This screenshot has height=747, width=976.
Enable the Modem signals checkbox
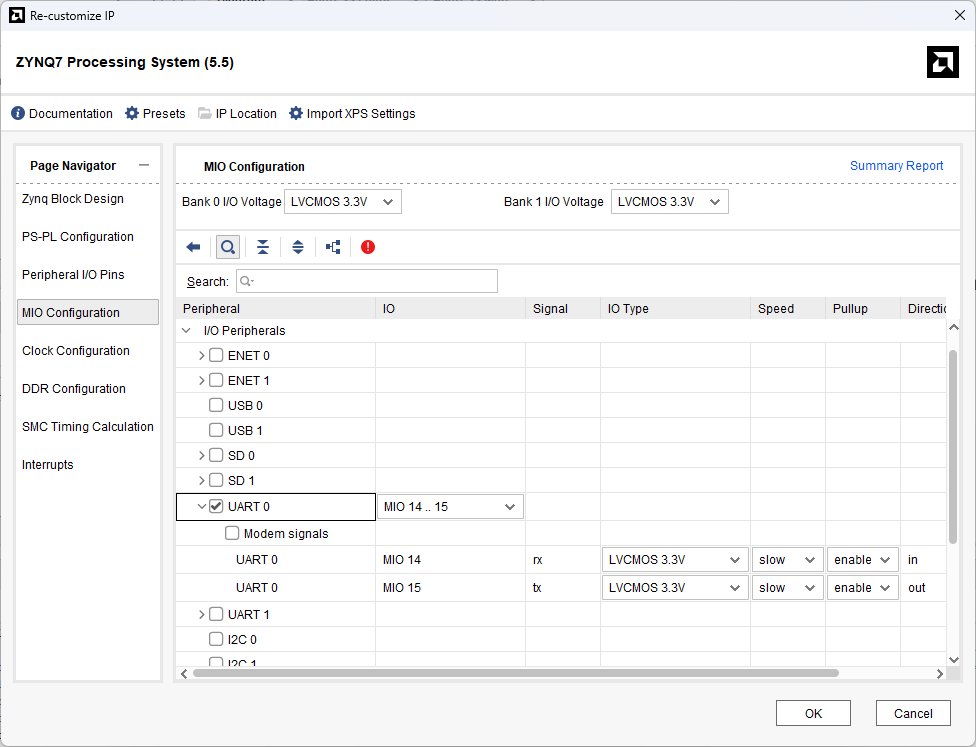point(232,533)
